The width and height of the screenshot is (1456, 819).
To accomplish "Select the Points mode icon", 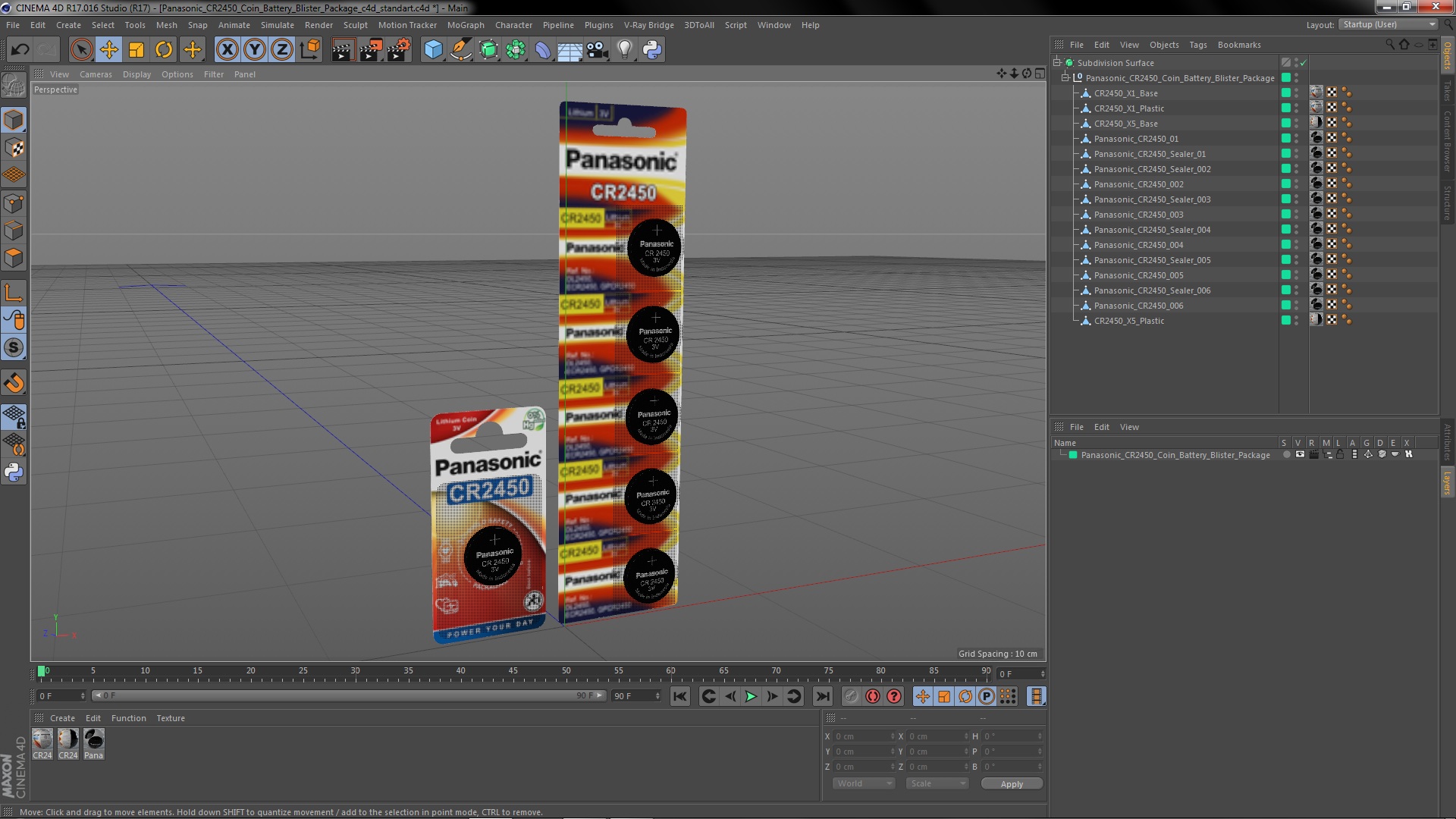I will pyautogui.click(x=14, y=203).
